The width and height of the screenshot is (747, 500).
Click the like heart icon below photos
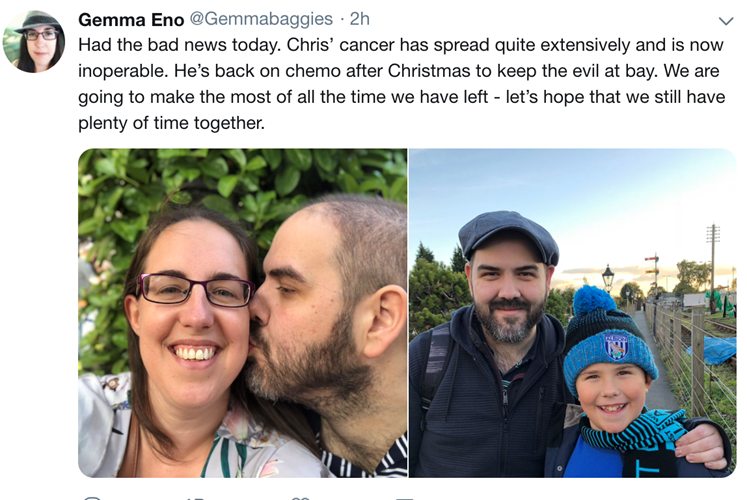tap(300, 498)
